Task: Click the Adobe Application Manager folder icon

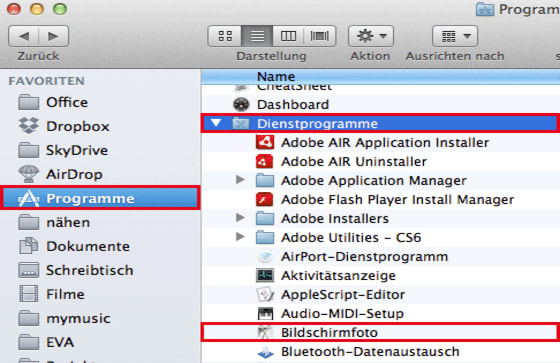Action: click(x=265, y=180)
